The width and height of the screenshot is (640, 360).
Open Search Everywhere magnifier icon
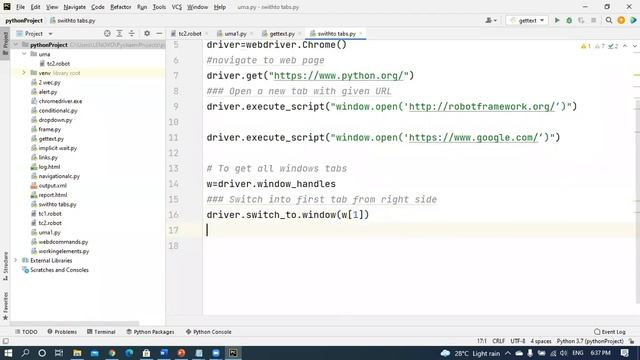point(609,20)
